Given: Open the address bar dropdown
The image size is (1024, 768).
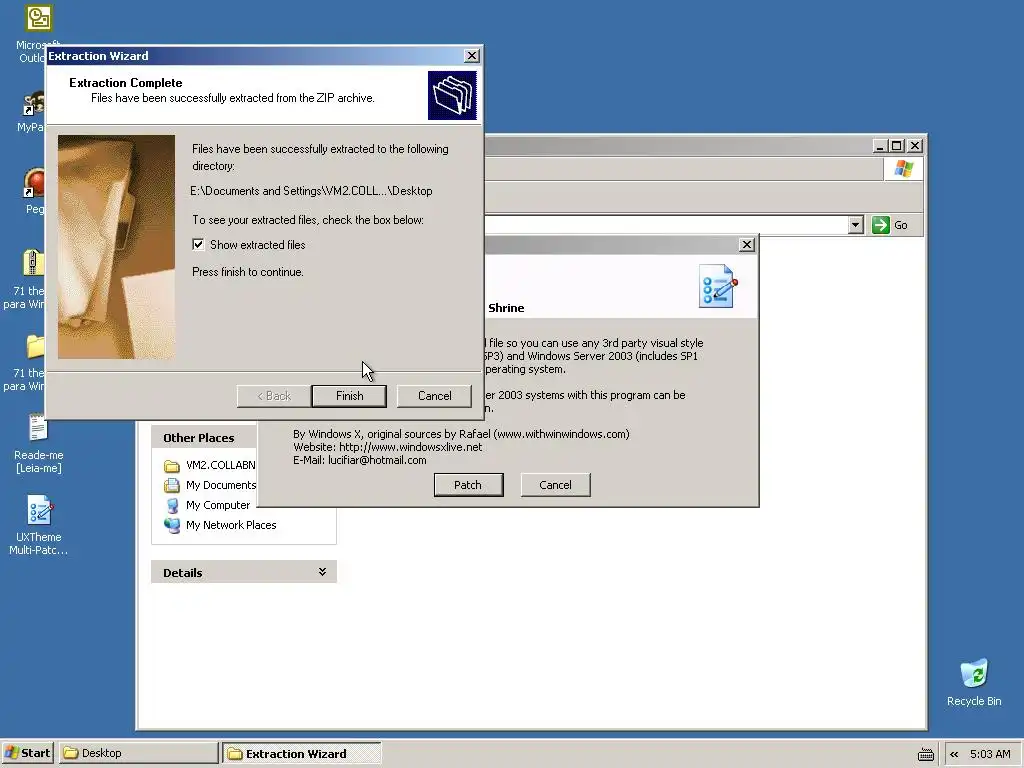Looking at the screenshot, I should pos(856,225).
